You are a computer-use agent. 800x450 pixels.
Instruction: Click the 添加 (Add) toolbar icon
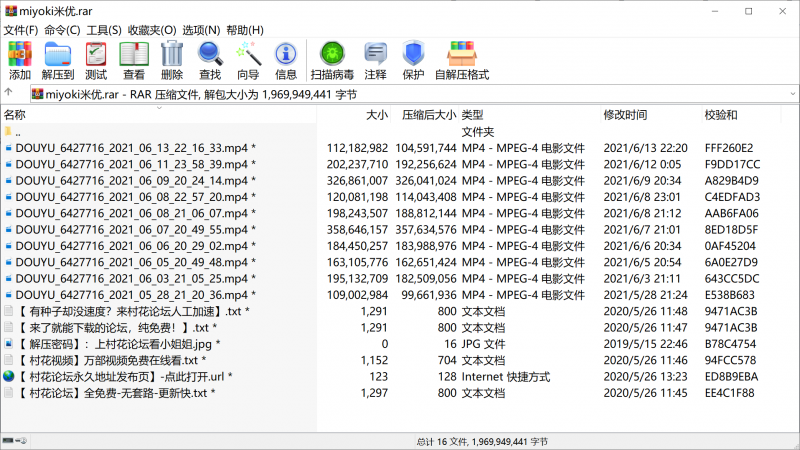(20, 60)
